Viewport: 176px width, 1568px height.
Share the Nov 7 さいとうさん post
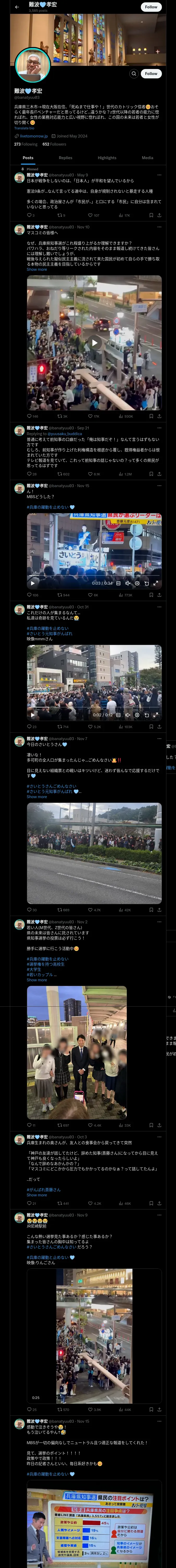pyautogui.click(x=159, y=909)
